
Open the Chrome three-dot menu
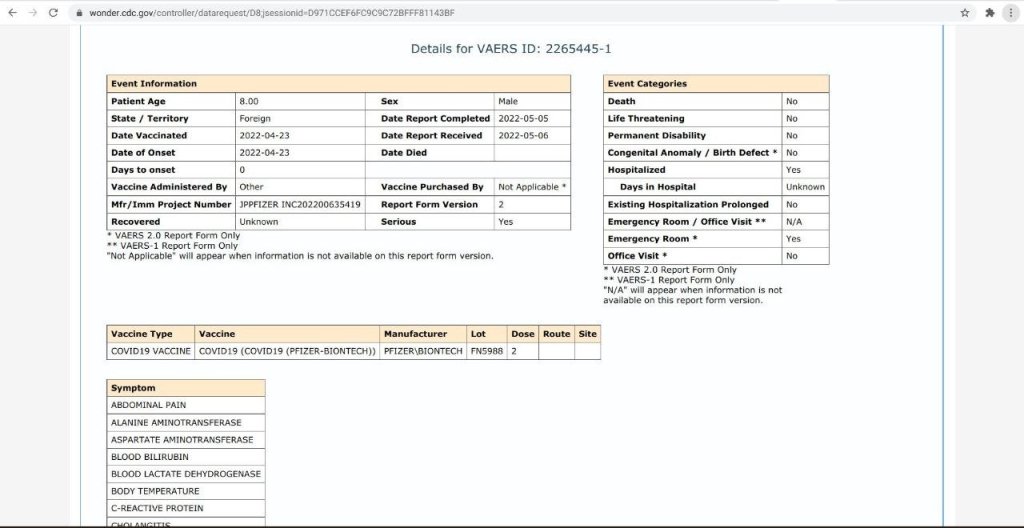(x=1012, y=13)
